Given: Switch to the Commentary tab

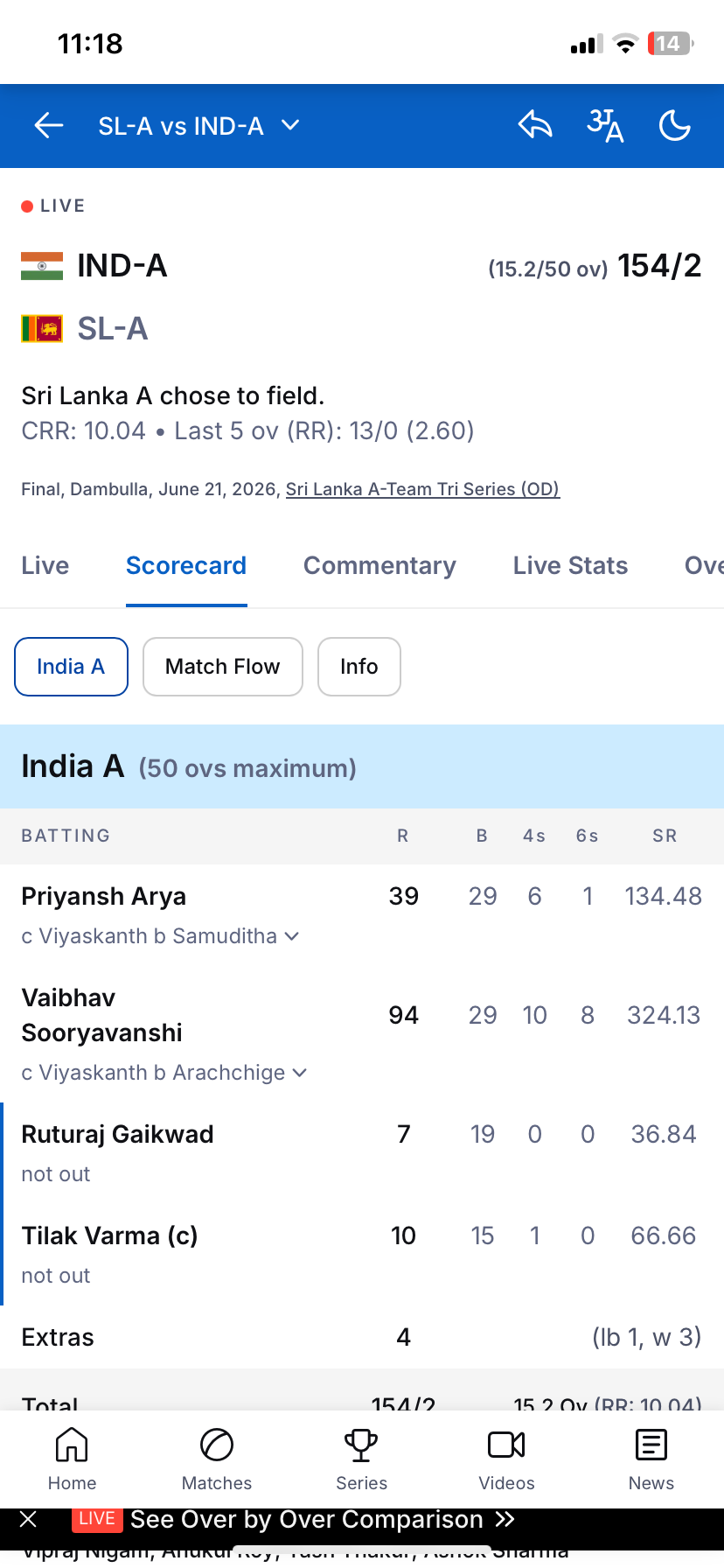Looking at the screenshot, I should pos(379,565).
